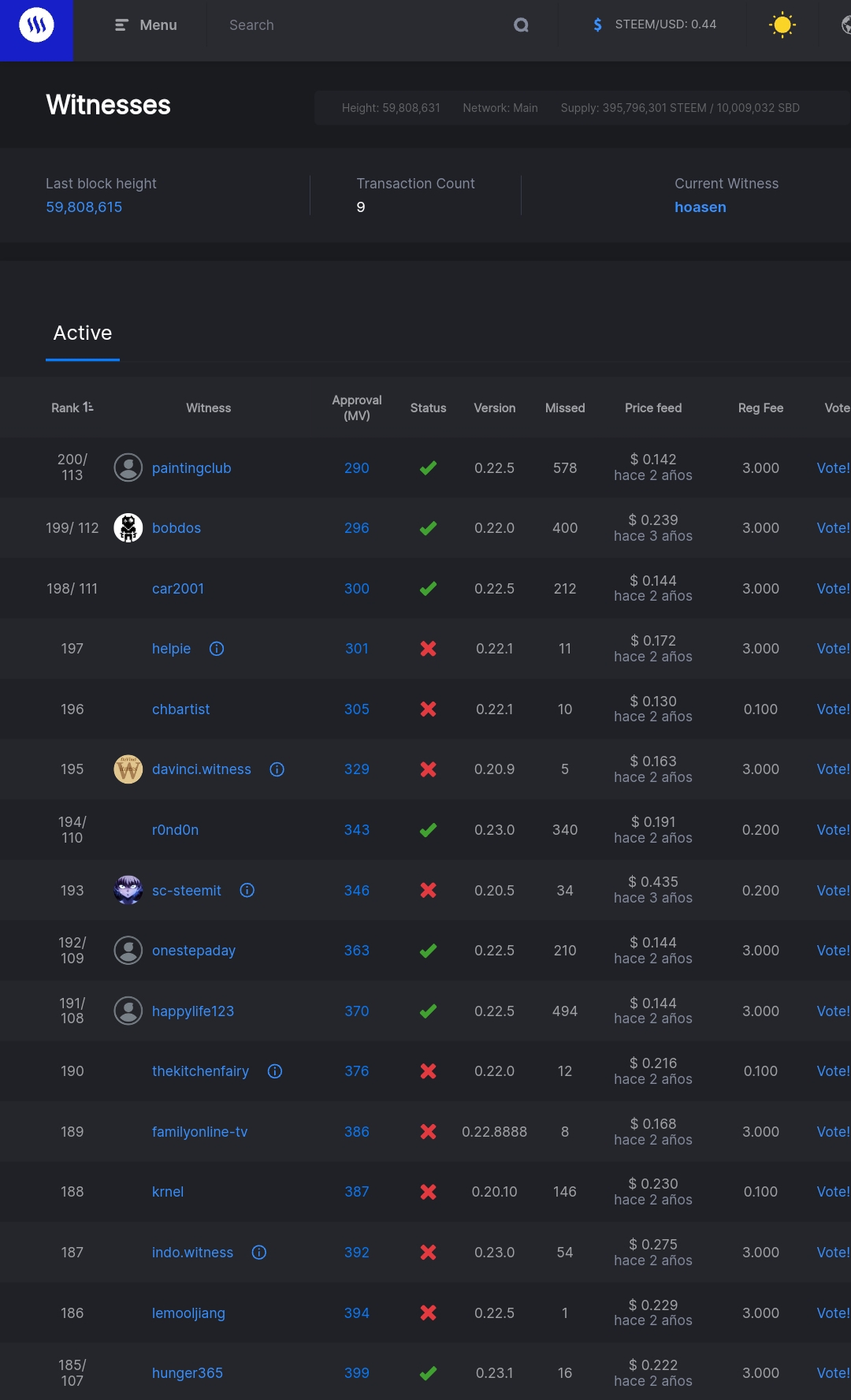Viewport: 851px width, 1400px height.
Task: Vote for helpie witness
Action: [x=833, y=649]
